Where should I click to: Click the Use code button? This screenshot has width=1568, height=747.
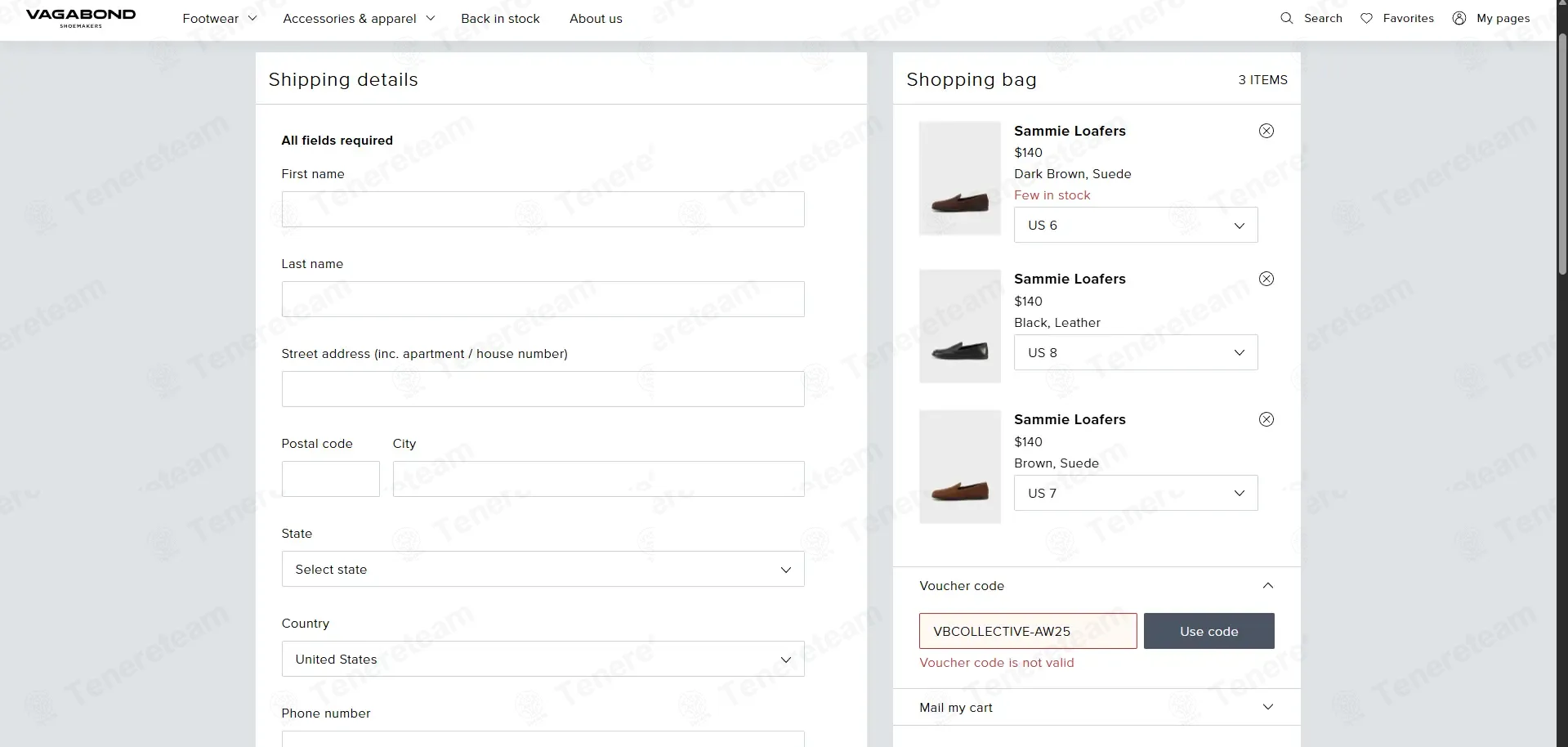1208,631
